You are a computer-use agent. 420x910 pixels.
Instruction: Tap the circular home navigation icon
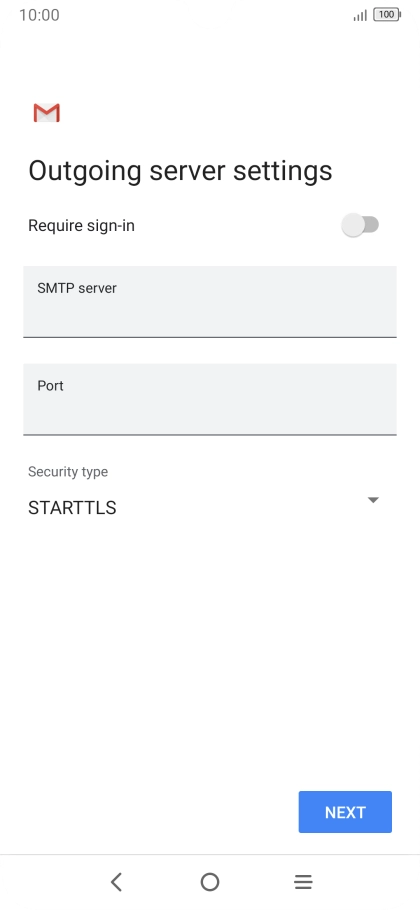tap(210, 882)
